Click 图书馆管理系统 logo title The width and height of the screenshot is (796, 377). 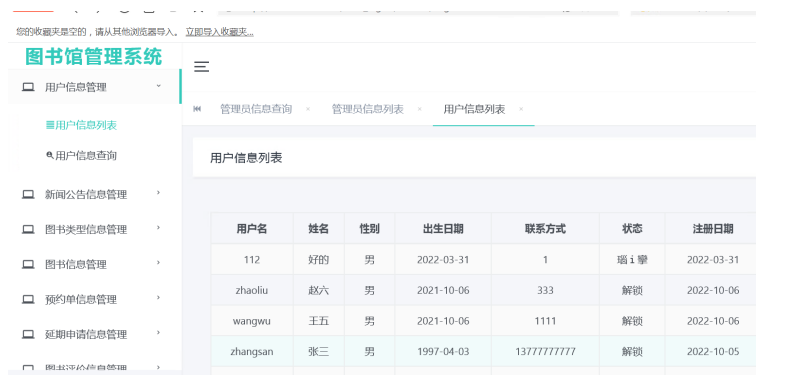tap(93, 56)
